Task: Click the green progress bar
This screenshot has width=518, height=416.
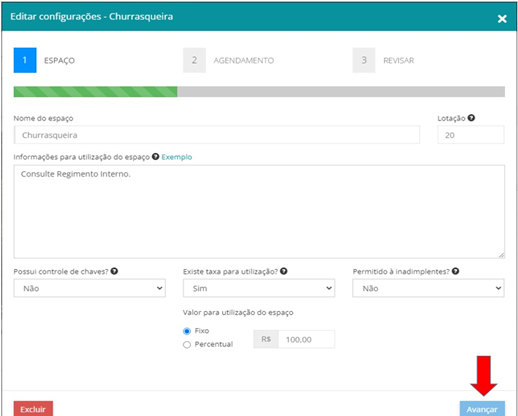Action: [x=95, y=92]
